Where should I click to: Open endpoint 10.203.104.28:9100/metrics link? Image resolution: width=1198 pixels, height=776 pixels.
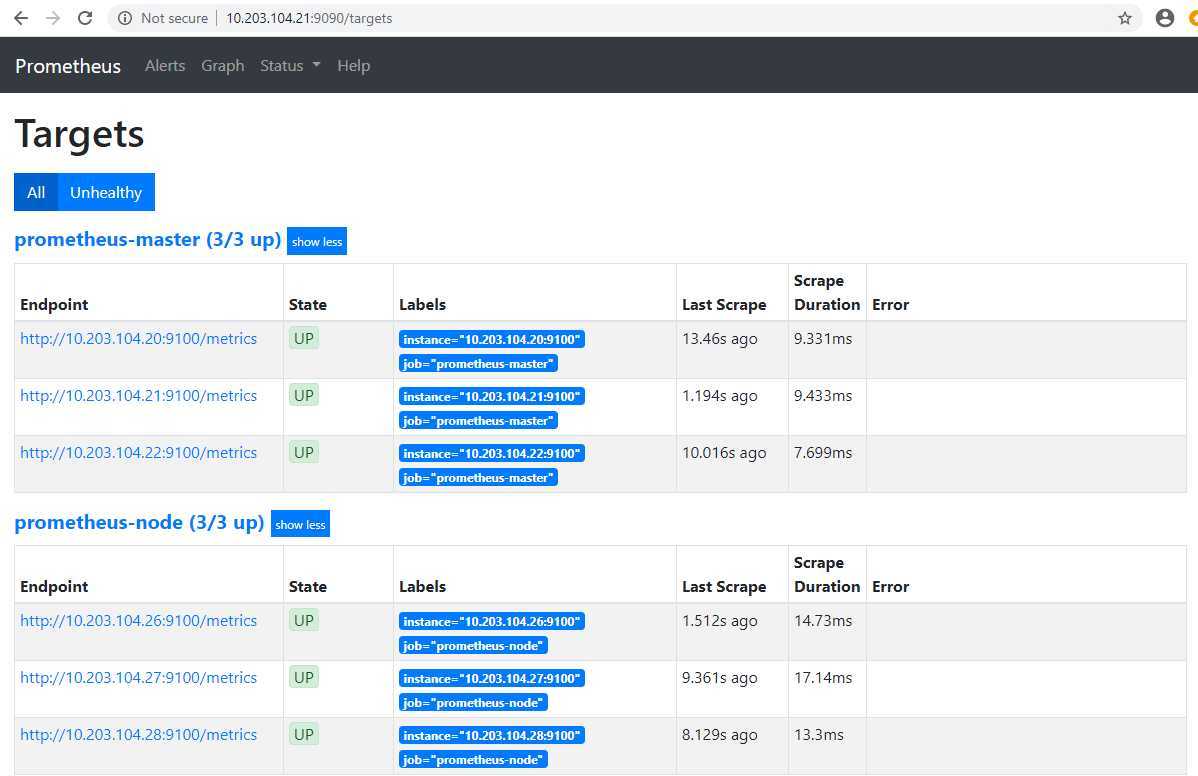click(x=138, y=734)
